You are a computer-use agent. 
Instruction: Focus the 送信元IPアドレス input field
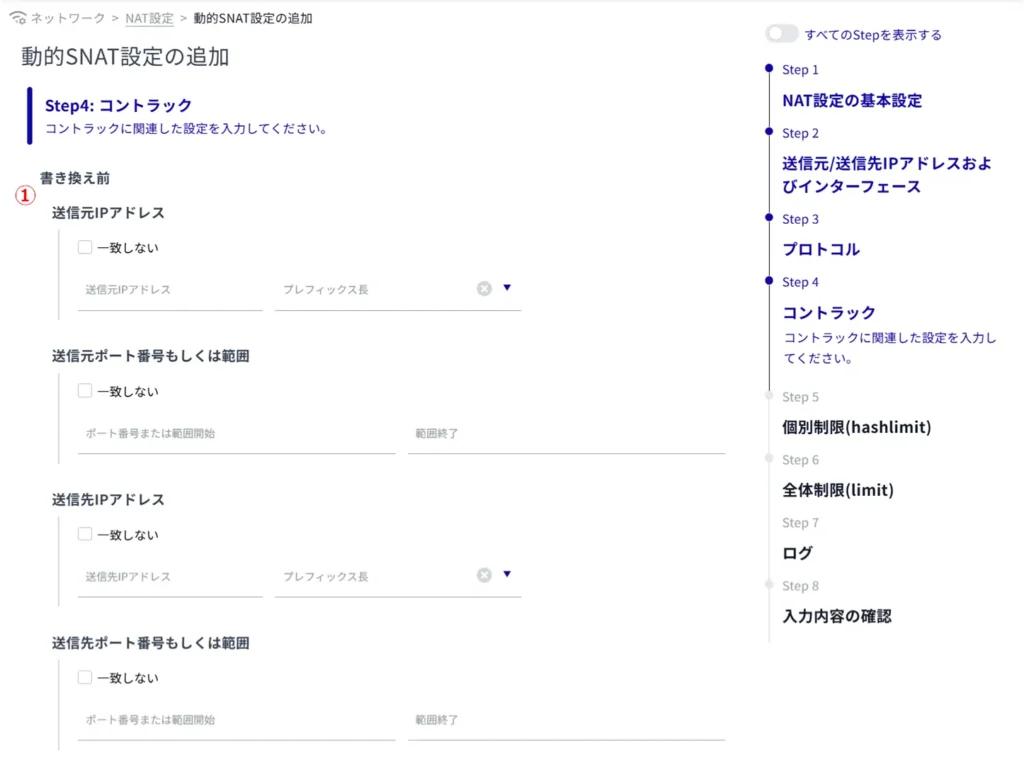(169, 290)
